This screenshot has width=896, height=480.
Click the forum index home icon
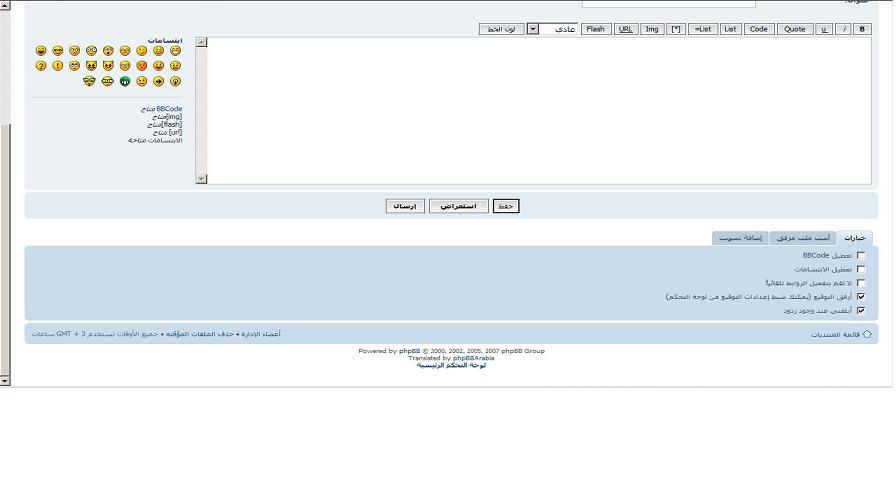tap(866, 334)
